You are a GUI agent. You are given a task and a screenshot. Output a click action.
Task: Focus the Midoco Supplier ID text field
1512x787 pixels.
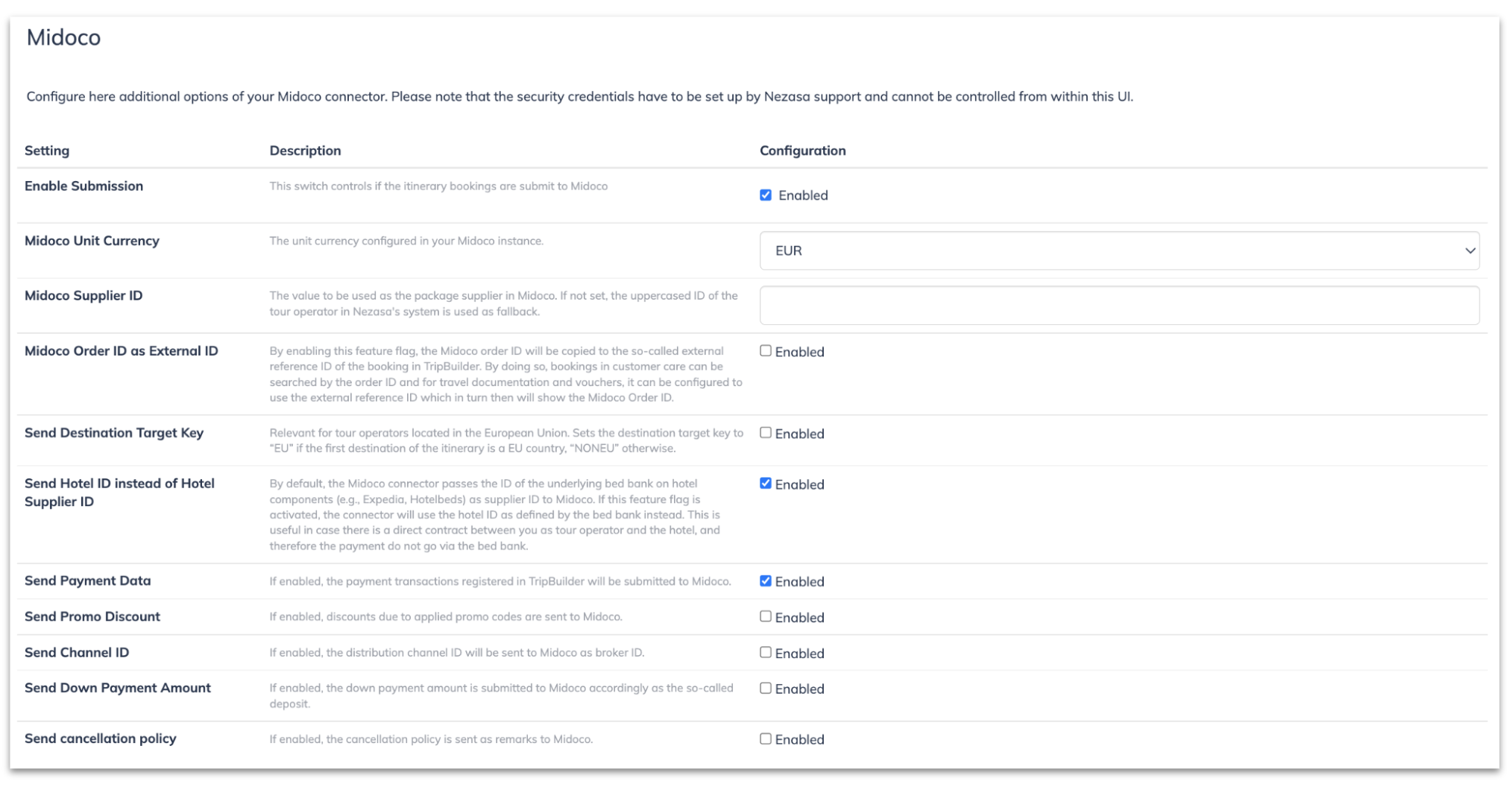(1119, 306)
